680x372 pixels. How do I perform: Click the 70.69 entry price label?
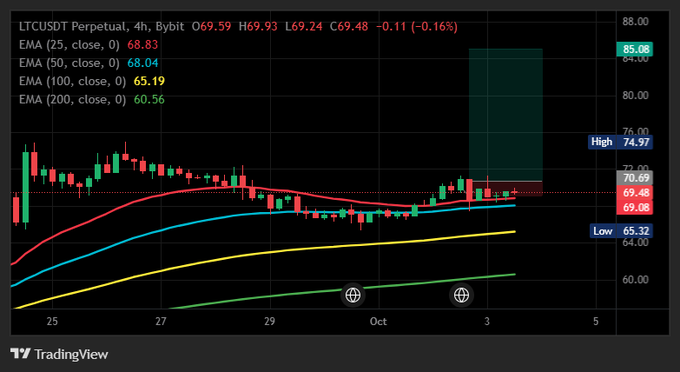coord(634,178)
